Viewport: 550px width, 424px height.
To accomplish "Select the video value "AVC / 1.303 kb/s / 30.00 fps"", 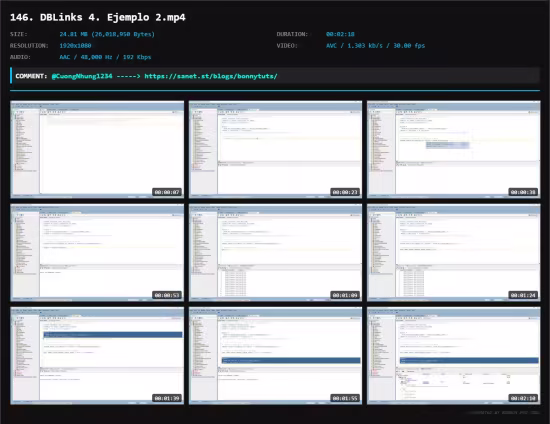I will 375,46.
